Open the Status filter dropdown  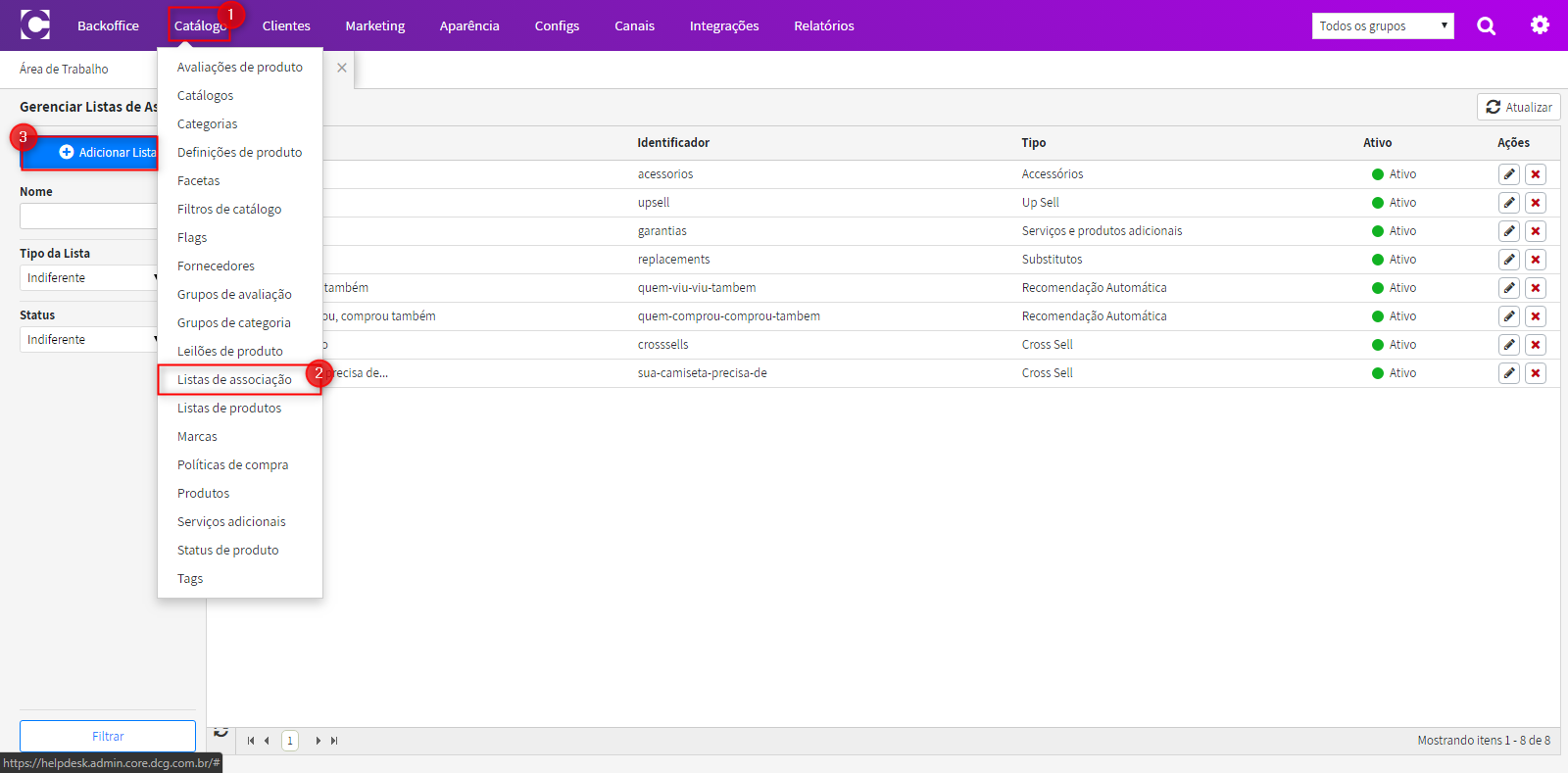coord(89,340)
